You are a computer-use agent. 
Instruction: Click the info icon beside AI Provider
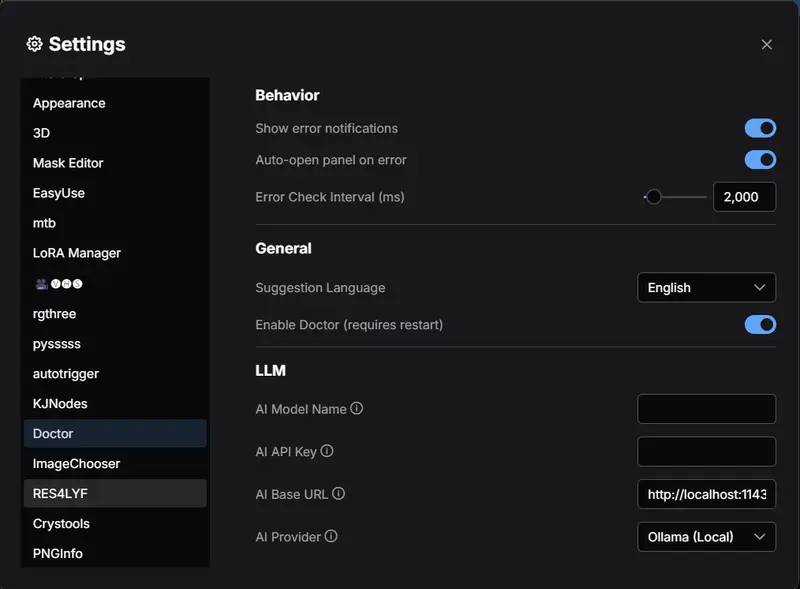pyautogui.click(x=331, y=536)
